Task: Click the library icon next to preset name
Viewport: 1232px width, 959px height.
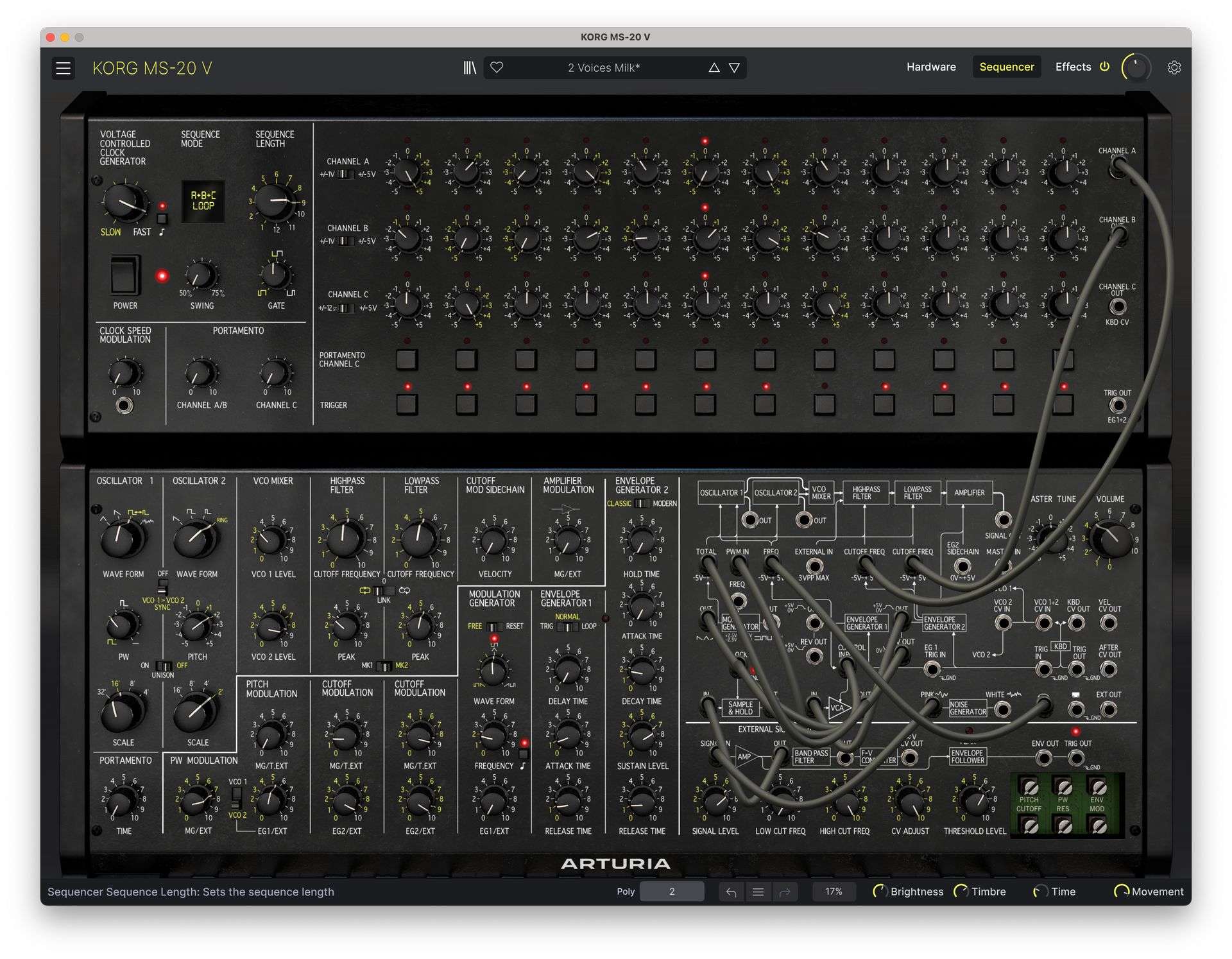Action: pyautogui.click(x=470, y=67)
